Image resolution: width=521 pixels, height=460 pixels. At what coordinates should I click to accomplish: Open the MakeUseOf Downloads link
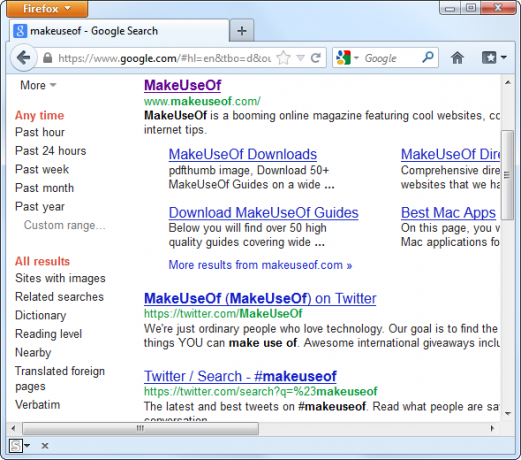[x=243, y=154]
